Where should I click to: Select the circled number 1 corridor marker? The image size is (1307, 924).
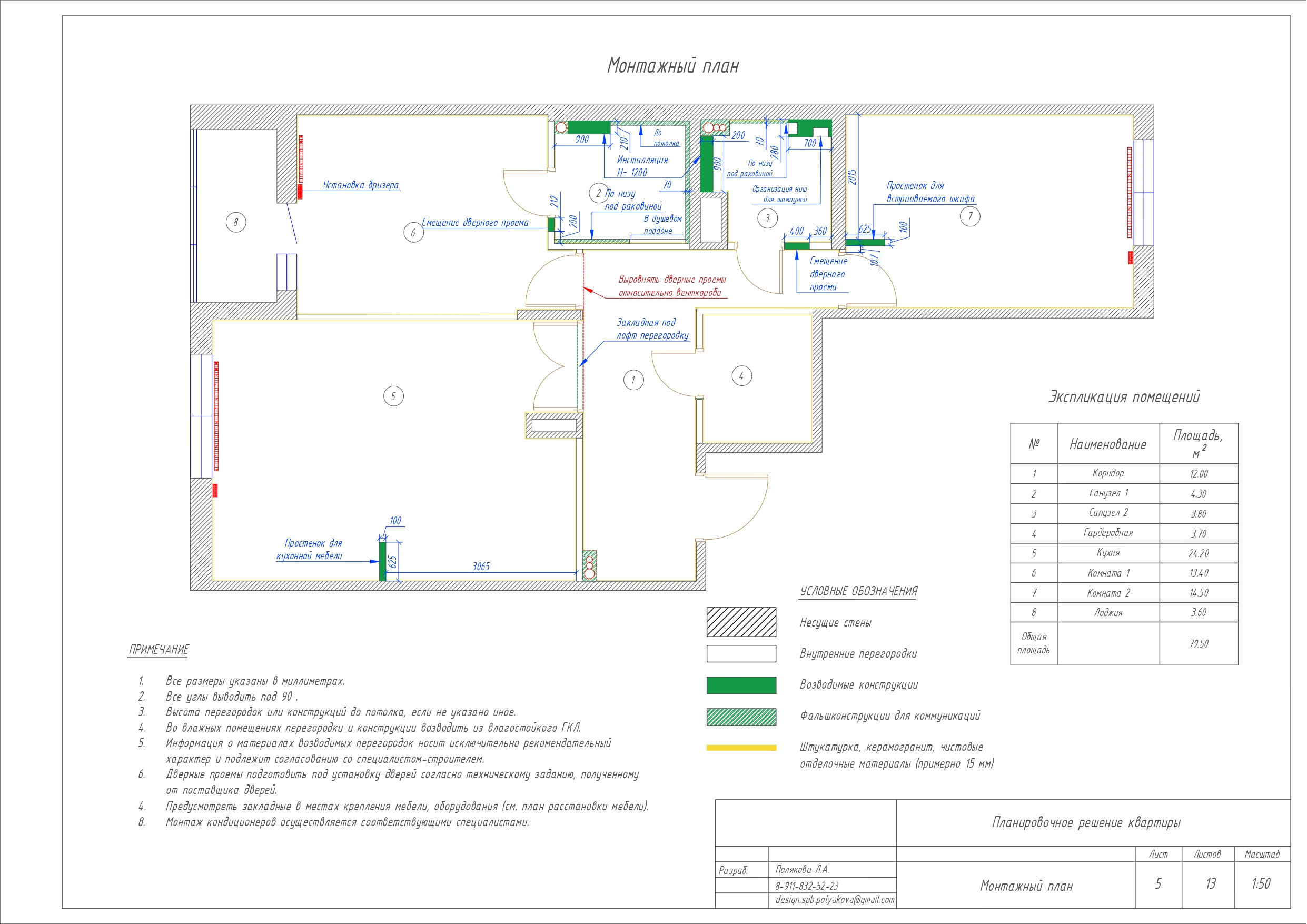[x=633, y=380]
